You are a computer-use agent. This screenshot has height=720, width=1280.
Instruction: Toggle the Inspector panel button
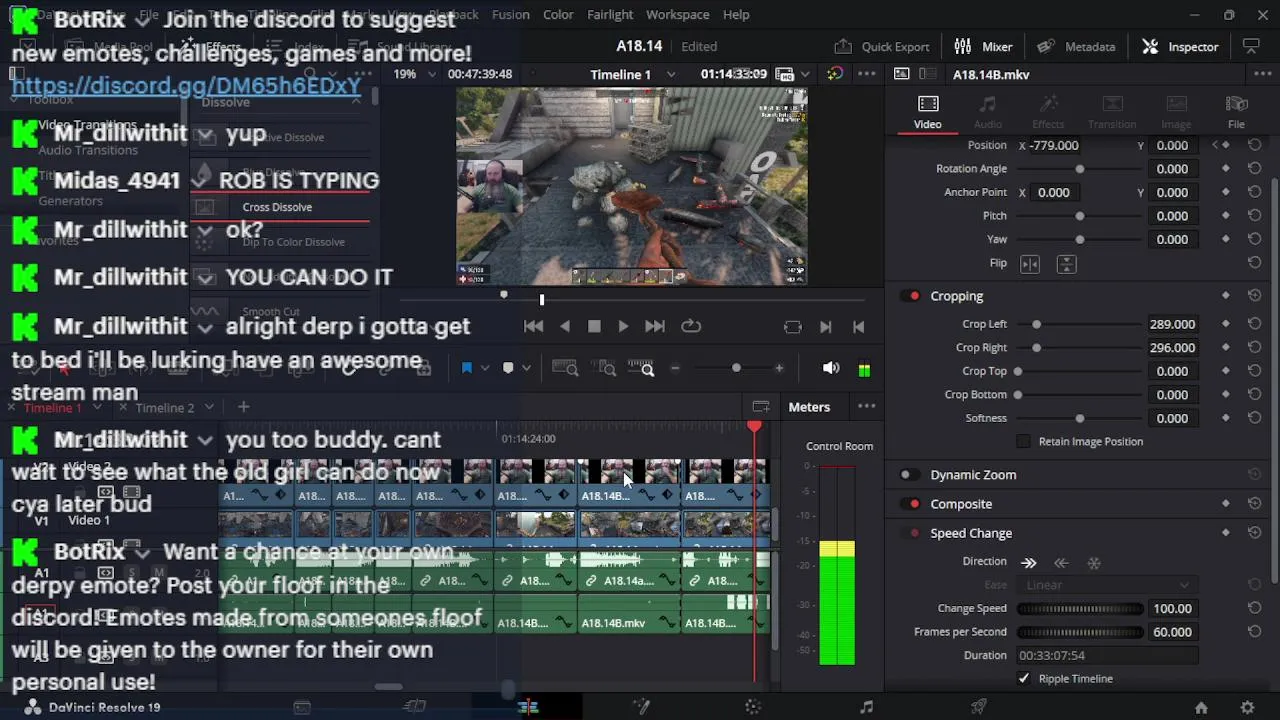[1180, 47]
